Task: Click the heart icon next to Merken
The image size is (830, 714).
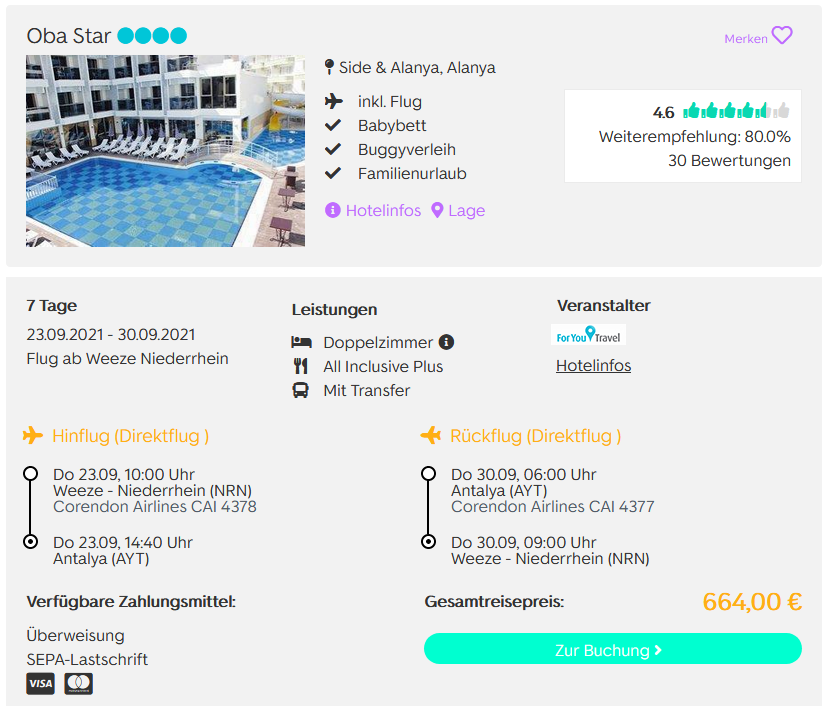Action: pyautogui.click(x=782, y=35)
